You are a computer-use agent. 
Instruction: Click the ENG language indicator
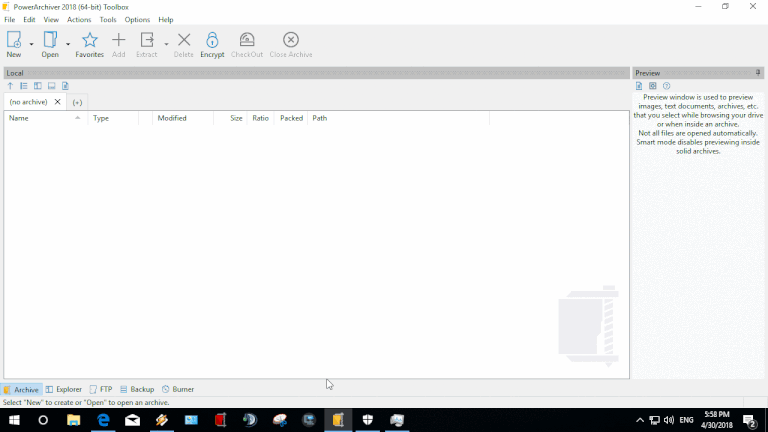pyautogui.click(x=687, y=420)
